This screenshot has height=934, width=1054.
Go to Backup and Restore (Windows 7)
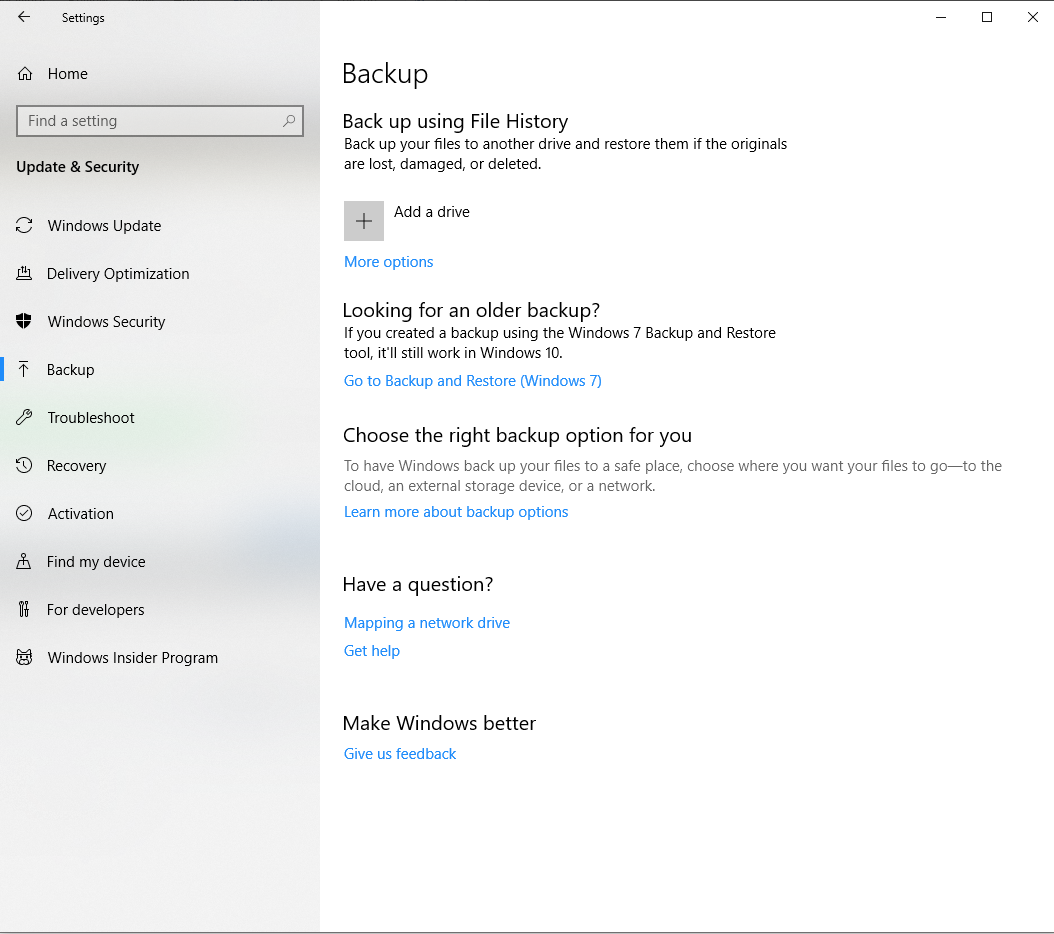pyautogui.click(x=472, y=381)
